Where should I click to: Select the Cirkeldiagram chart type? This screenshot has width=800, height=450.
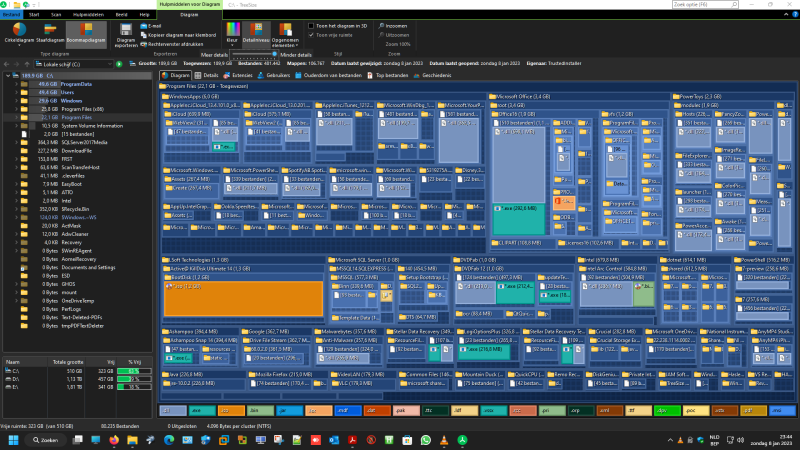tap(19, 33)
